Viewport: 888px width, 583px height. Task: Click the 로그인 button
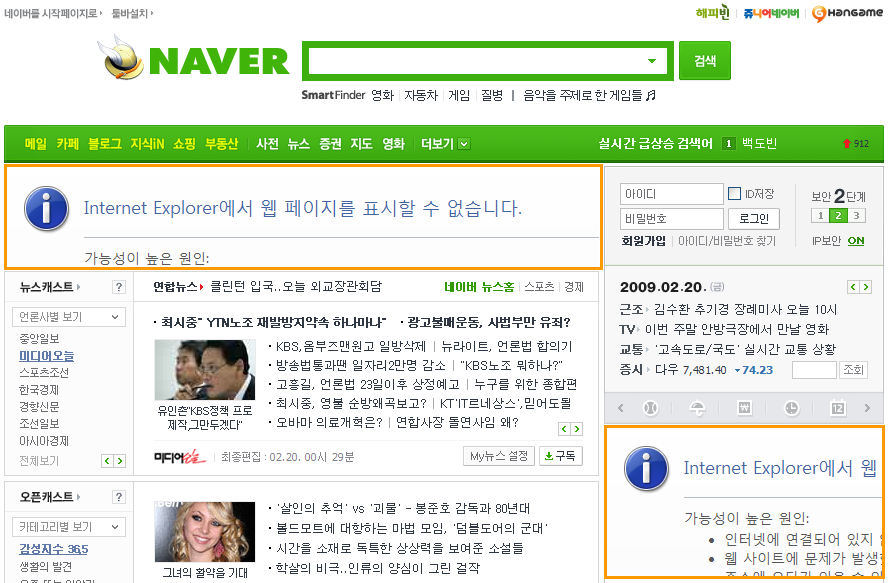[754, 219]
